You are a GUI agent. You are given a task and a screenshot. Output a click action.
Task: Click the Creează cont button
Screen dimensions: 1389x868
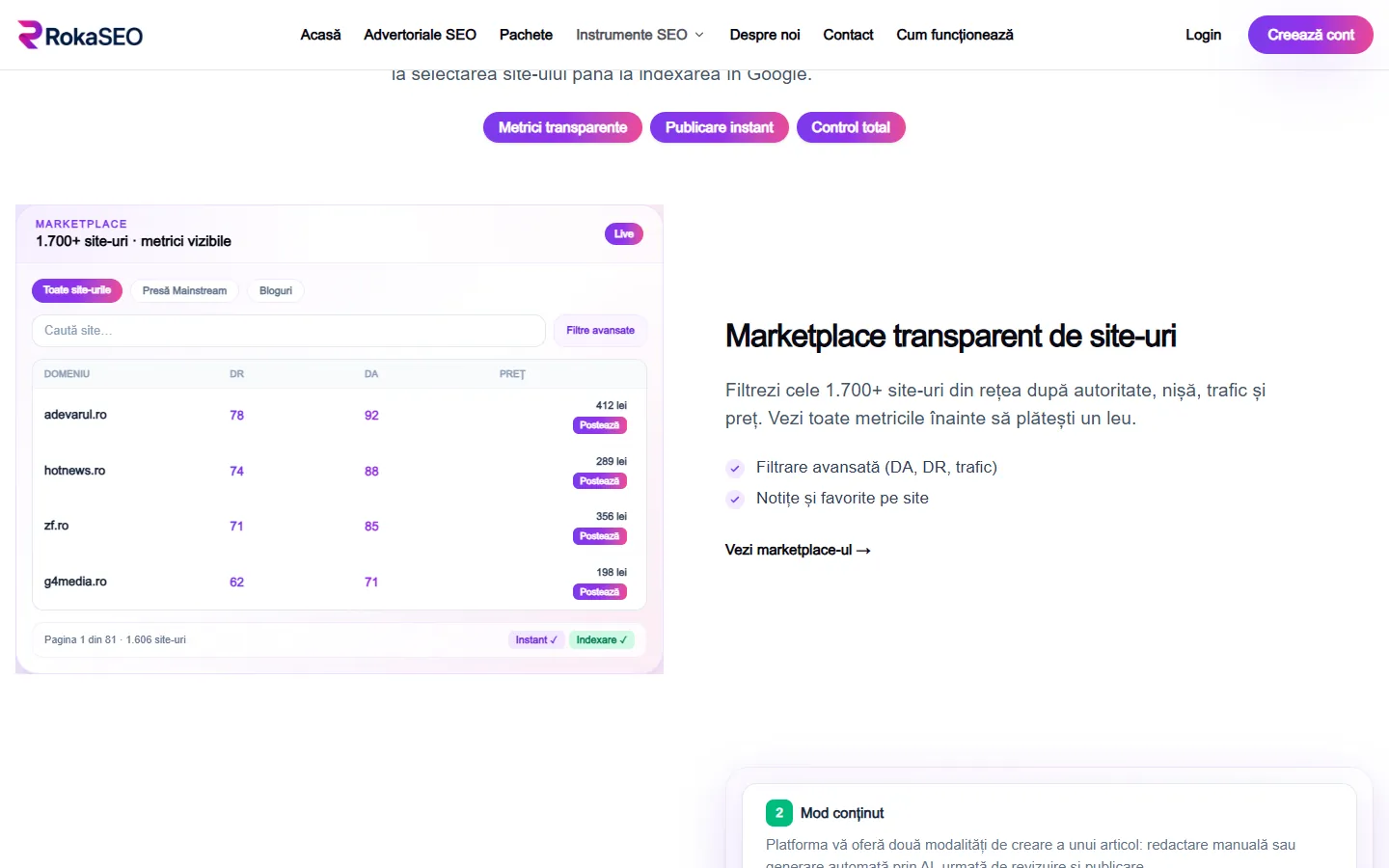(x=1311, y=35)
